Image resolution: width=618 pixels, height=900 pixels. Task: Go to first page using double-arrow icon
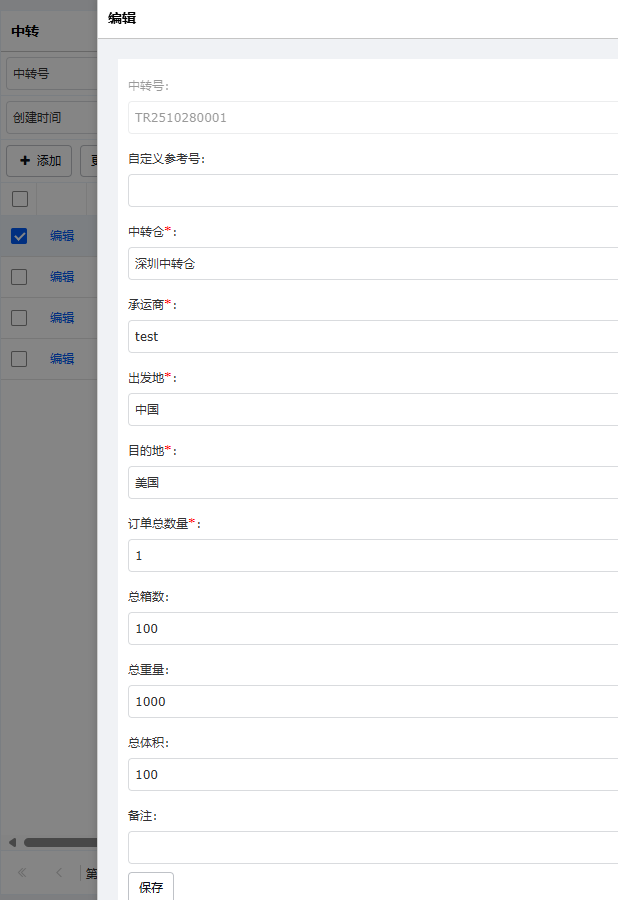pos(22,873)
